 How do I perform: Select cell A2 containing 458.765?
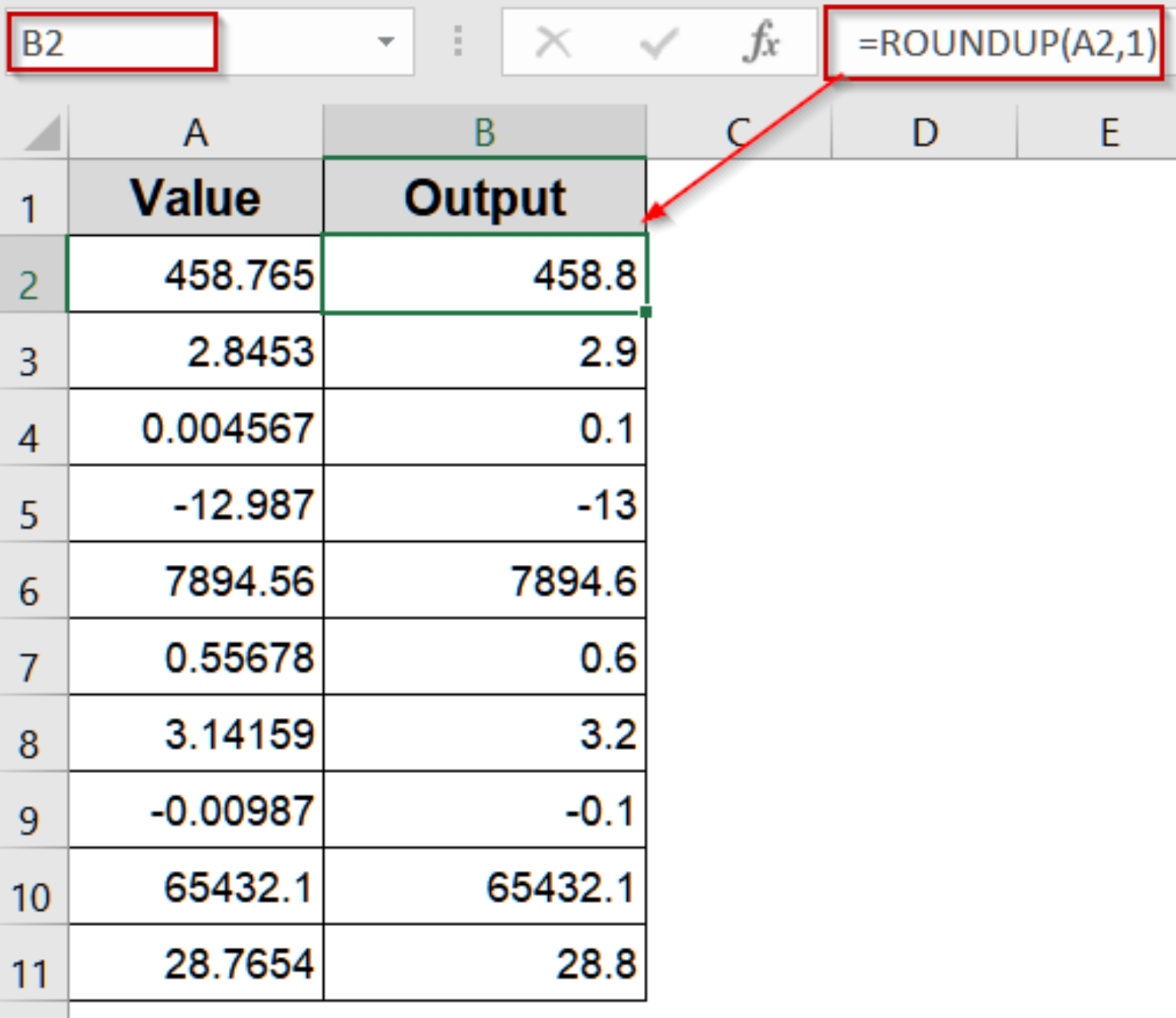[195, 277]
